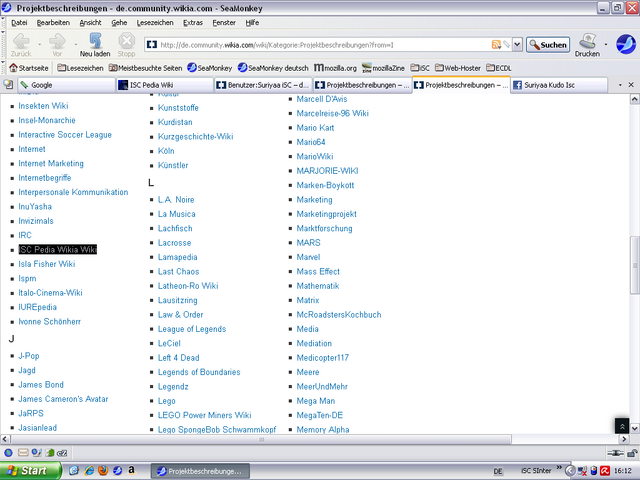Click the URL address field

(x=318, y=45)
